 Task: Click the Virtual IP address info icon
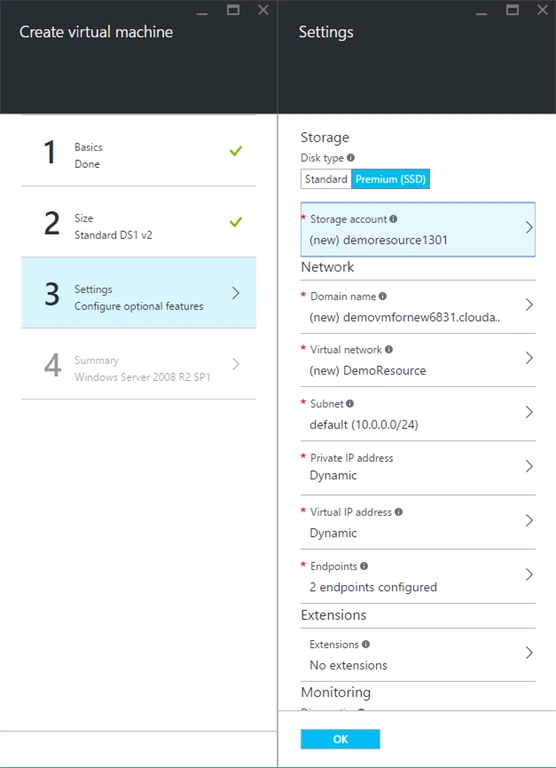tap(399, 512)
